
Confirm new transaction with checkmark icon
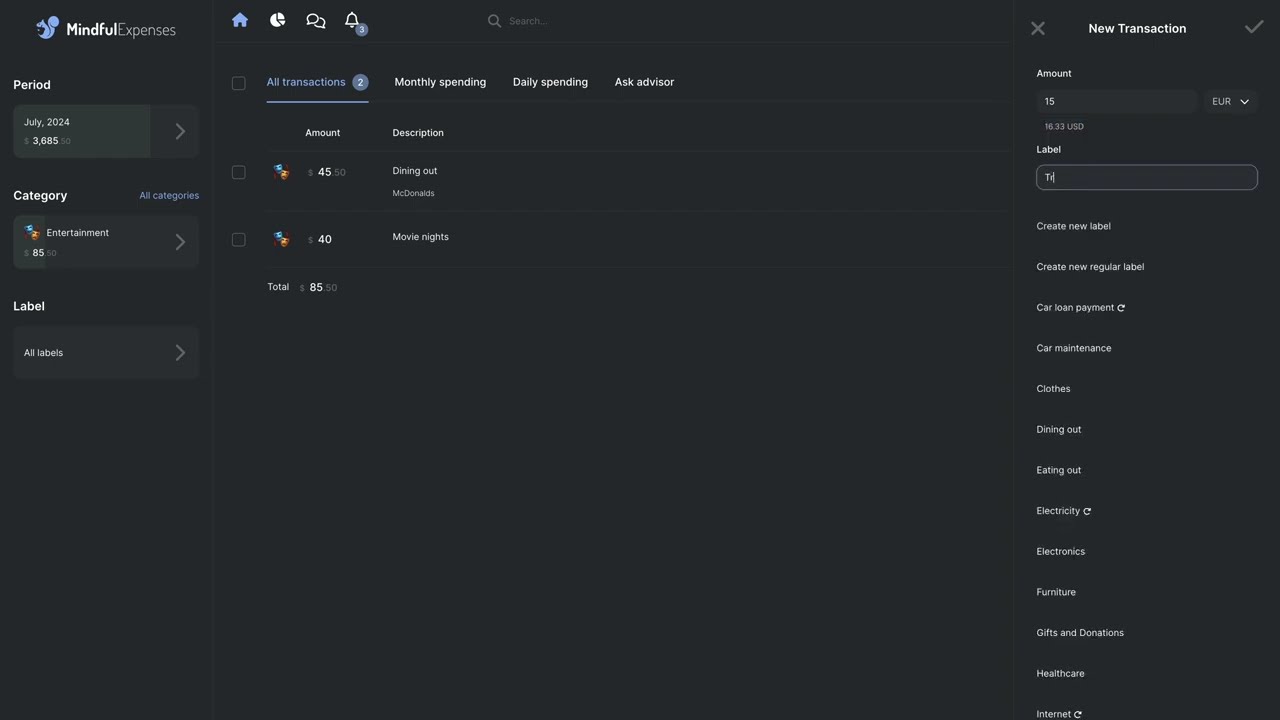1254,28
